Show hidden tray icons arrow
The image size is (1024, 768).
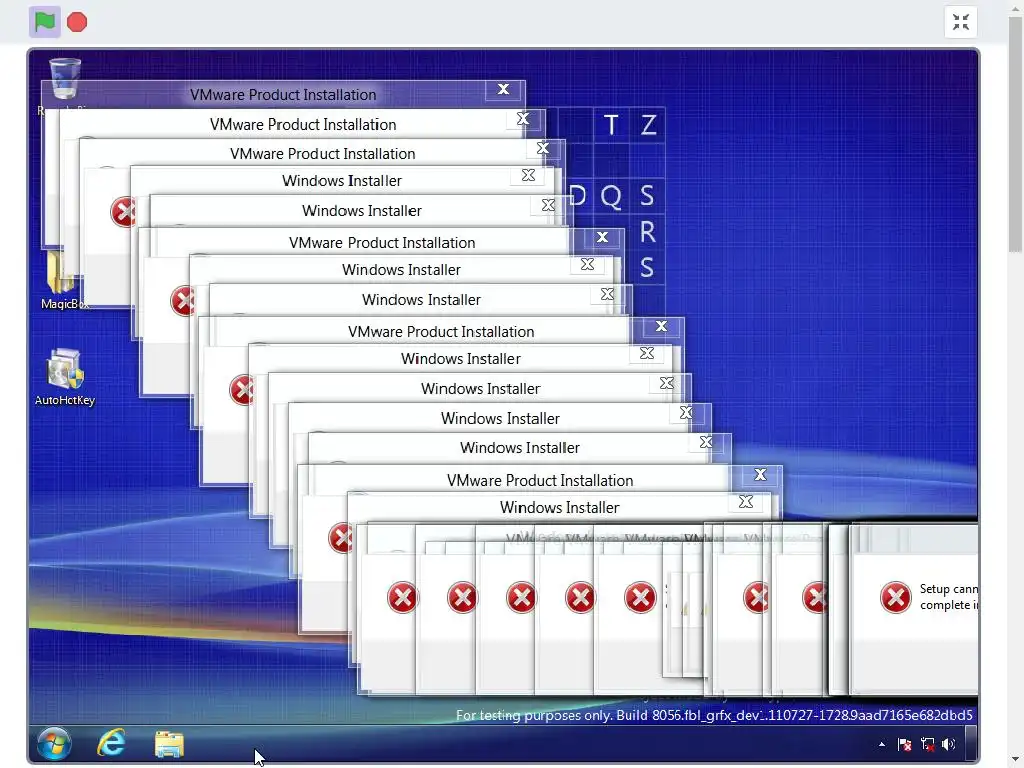[882, 744]
